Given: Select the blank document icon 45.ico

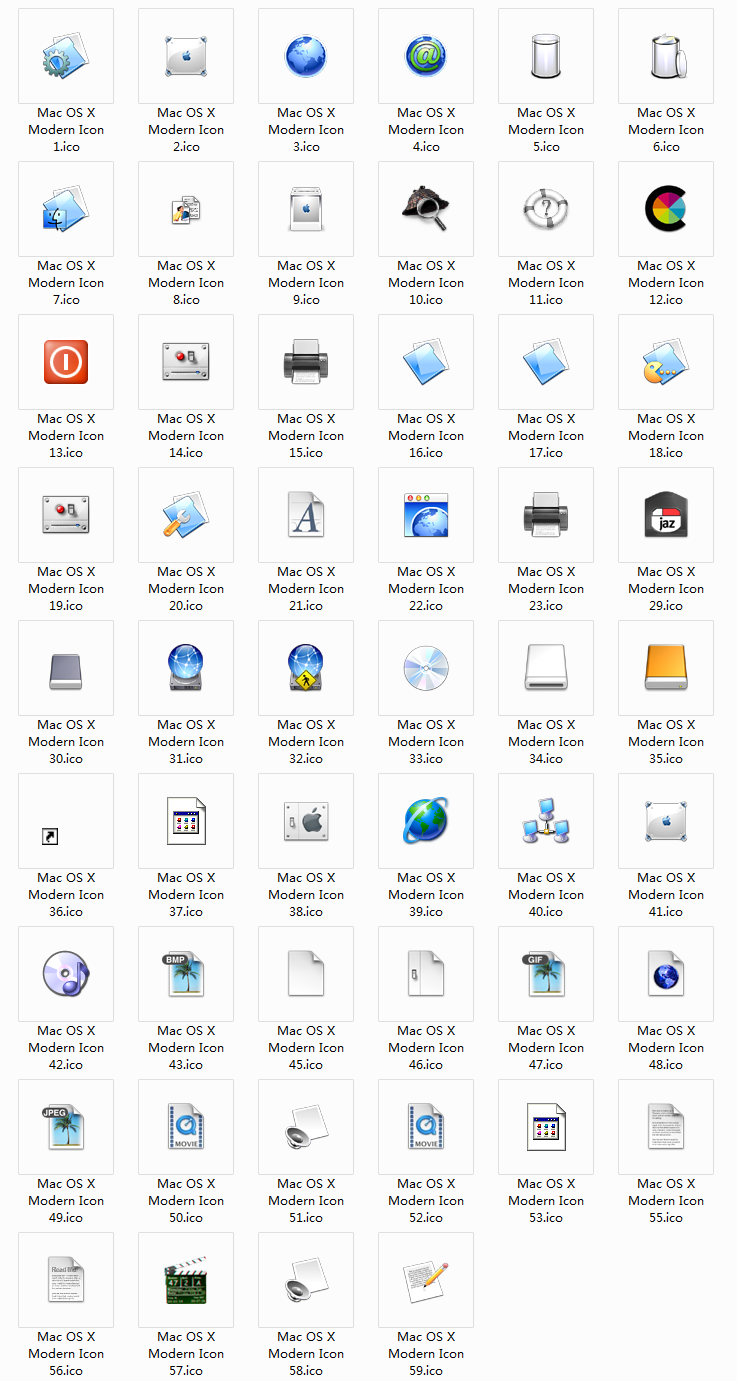Looking at the screenshot, I should tap(306, 974).
